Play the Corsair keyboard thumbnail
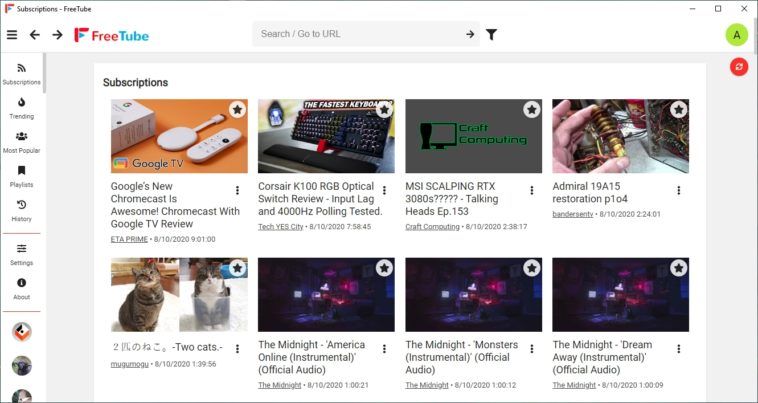This screenshot has height=403, width=758. coord(326,136)
